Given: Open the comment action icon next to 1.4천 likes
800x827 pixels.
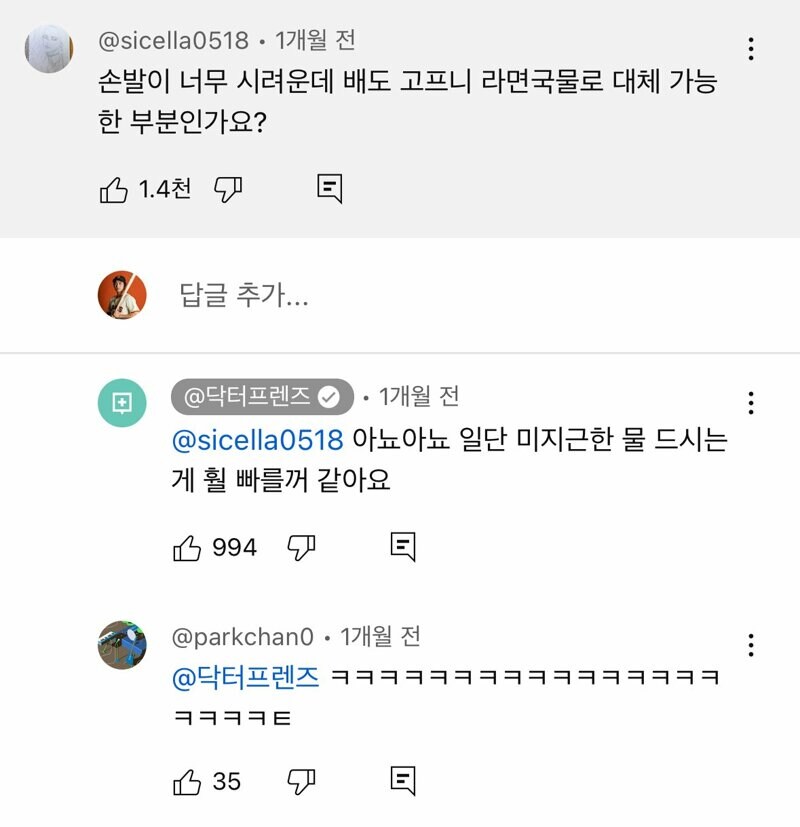Looking at the screenshot, I should click(330, 186).
